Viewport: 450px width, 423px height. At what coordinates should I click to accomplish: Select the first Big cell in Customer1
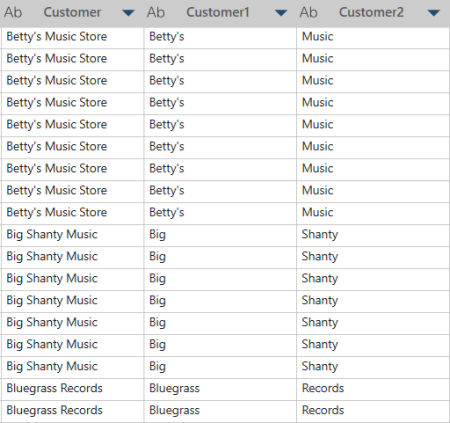[220, 235]
